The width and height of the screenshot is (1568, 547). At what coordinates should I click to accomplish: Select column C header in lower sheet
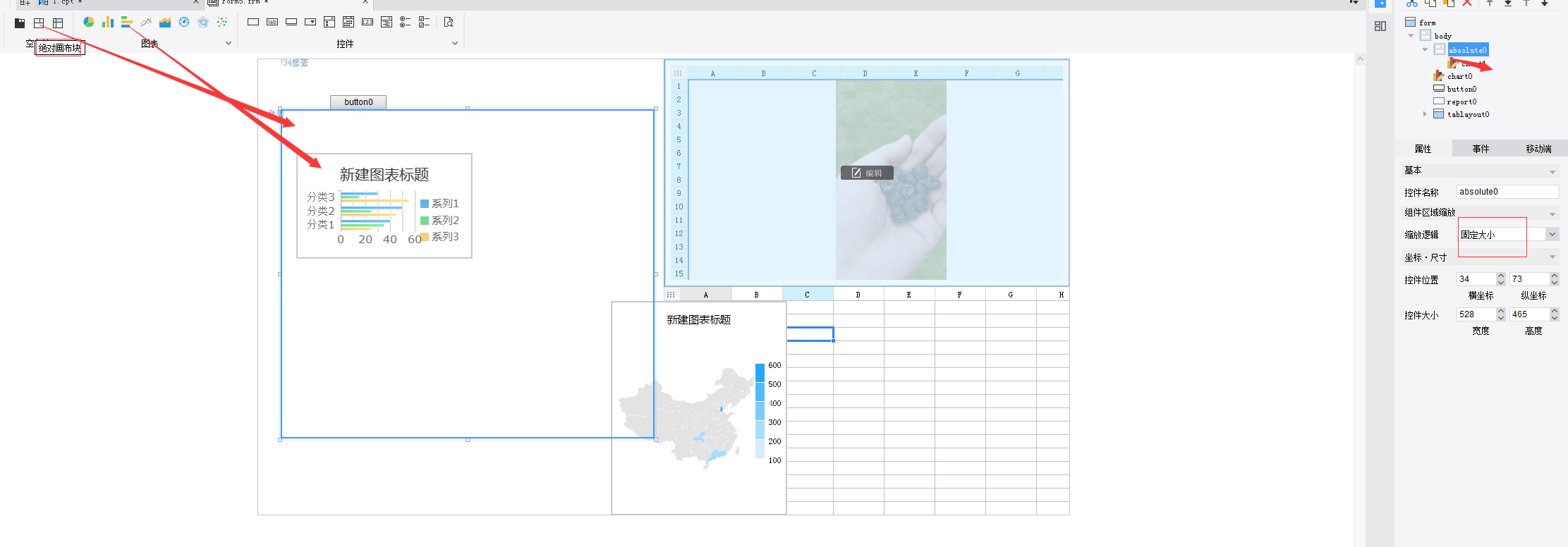click(x=808, y=295)
